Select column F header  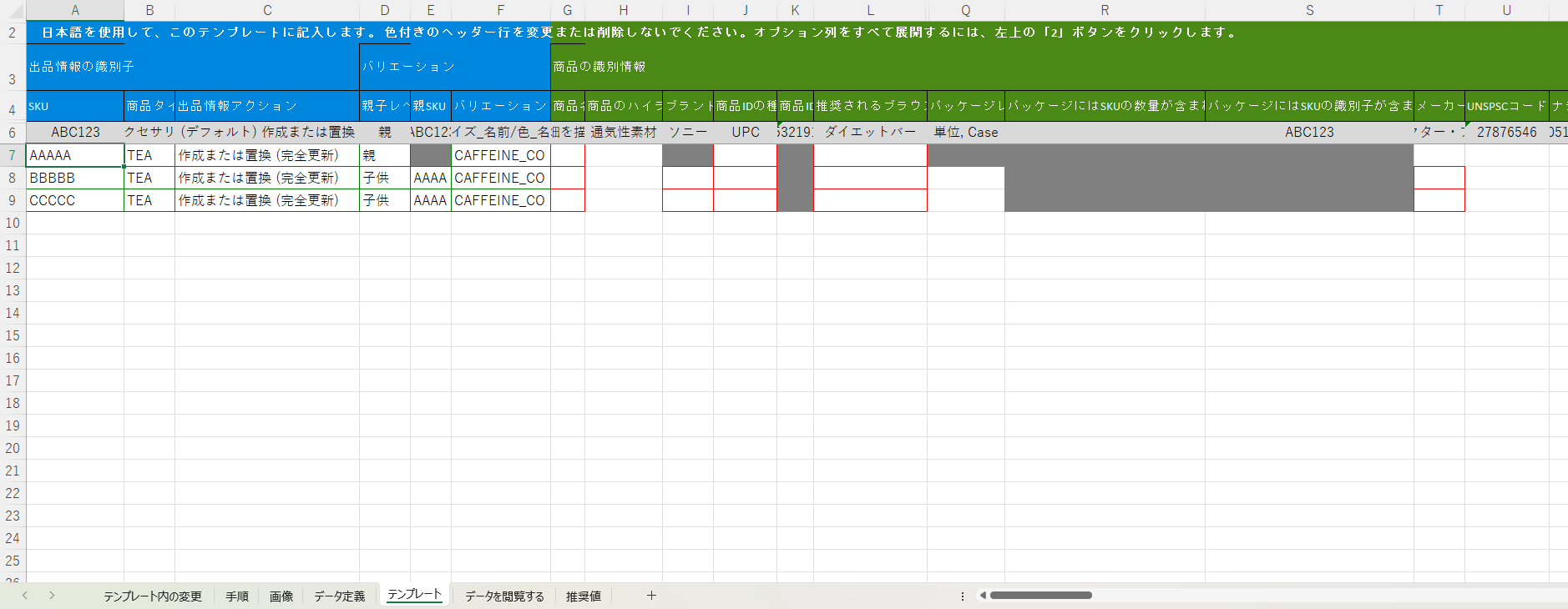click(x=501, y=10)
